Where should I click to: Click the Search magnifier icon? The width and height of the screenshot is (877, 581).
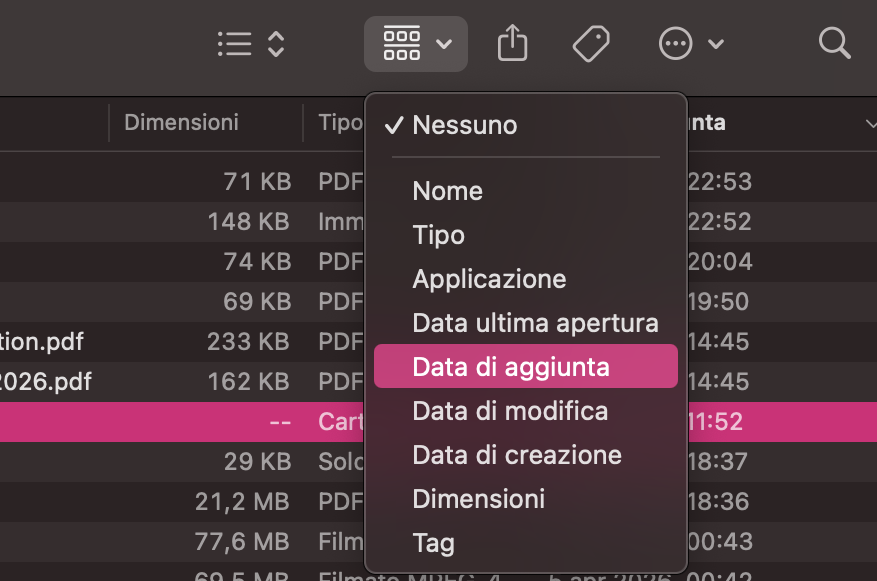pos(834,44)
